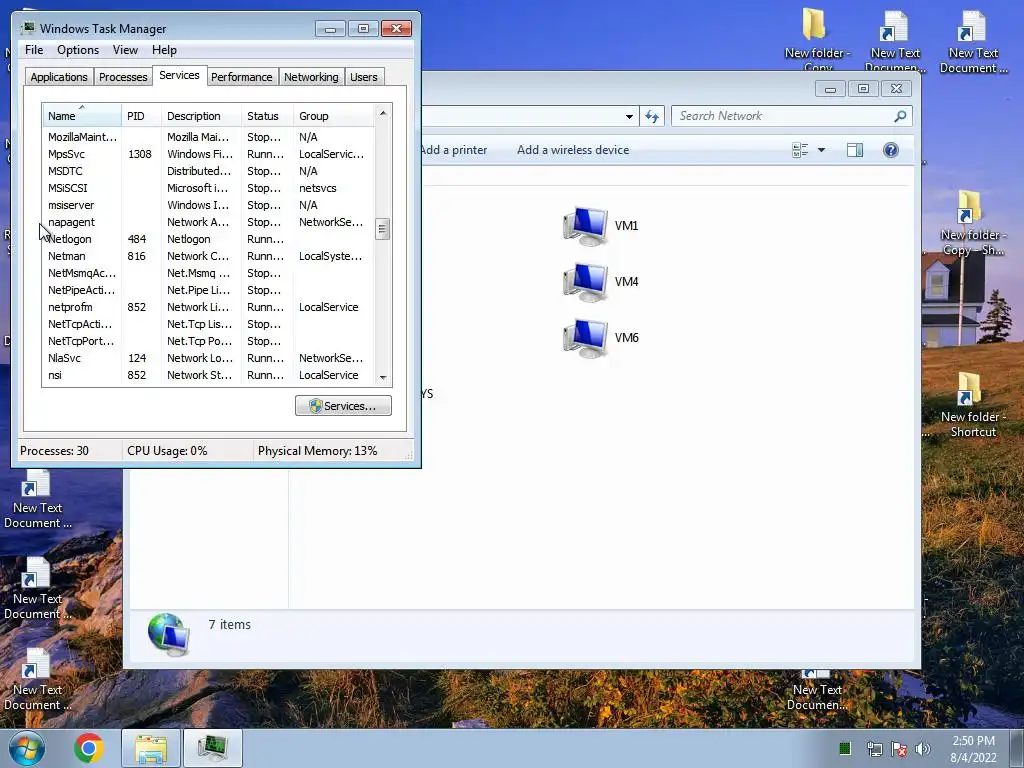This screenshot has width=1024, height=768.
Task: Select the msiserver service row
Action: (208, 205)
